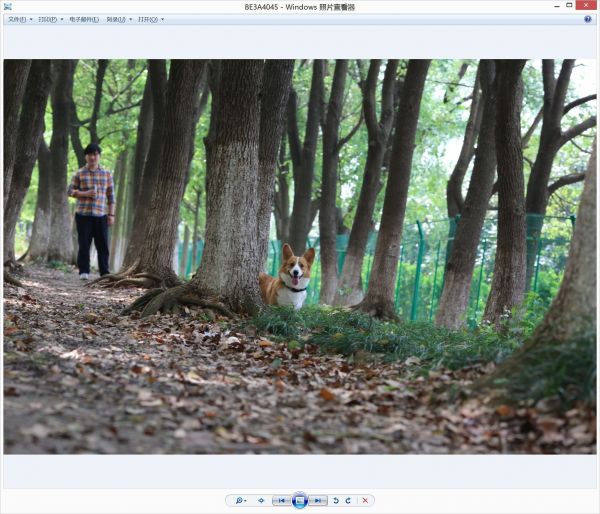Start the slideshow with center button
This screenshot has height=514, width=600.
(300, 500)
